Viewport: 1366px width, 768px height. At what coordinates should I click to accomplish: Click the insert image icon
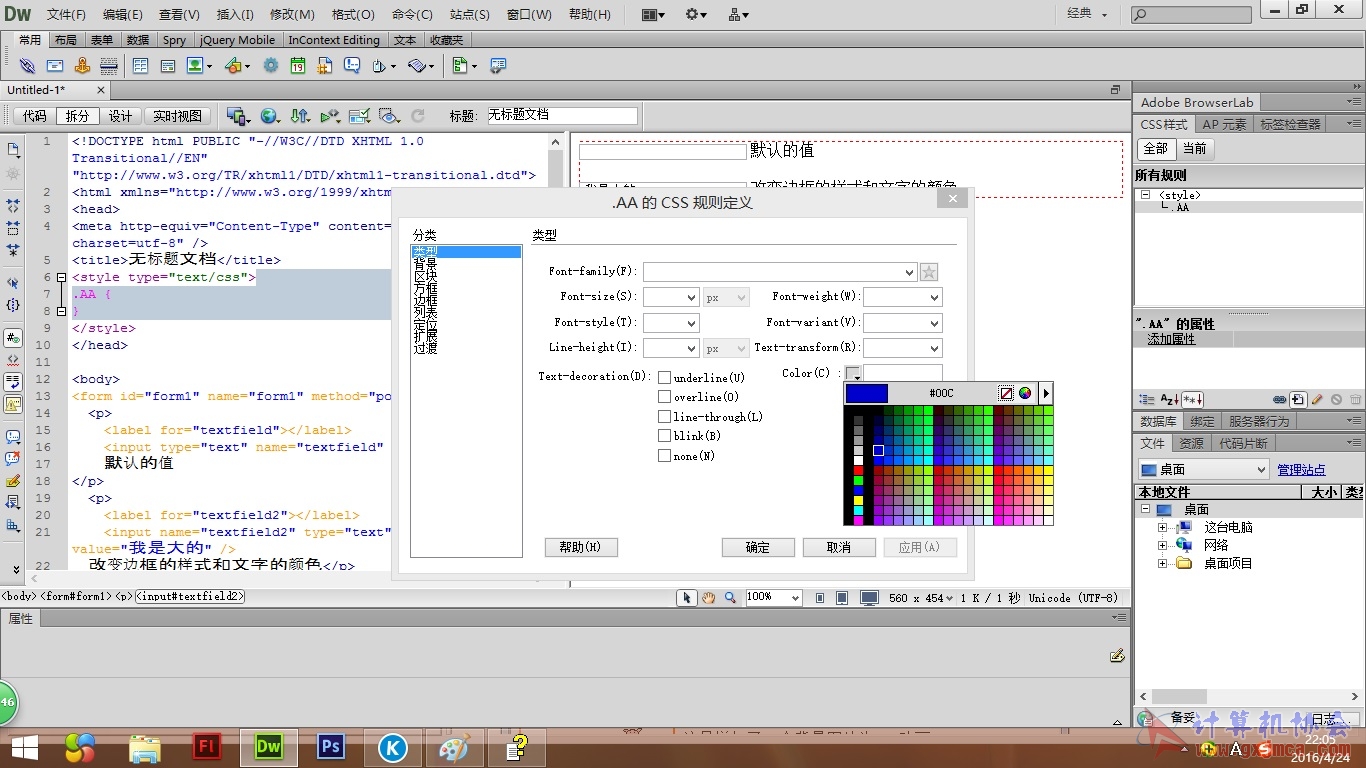pos(193,65)
